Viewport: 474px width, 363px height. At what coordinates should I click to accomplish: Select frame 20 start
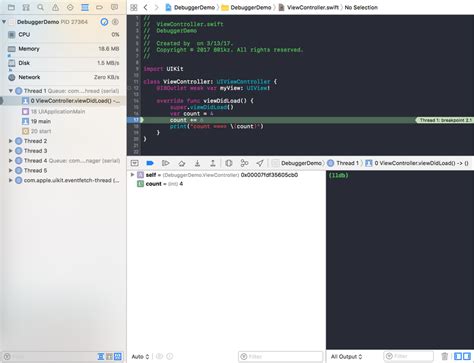click(63, 131)
